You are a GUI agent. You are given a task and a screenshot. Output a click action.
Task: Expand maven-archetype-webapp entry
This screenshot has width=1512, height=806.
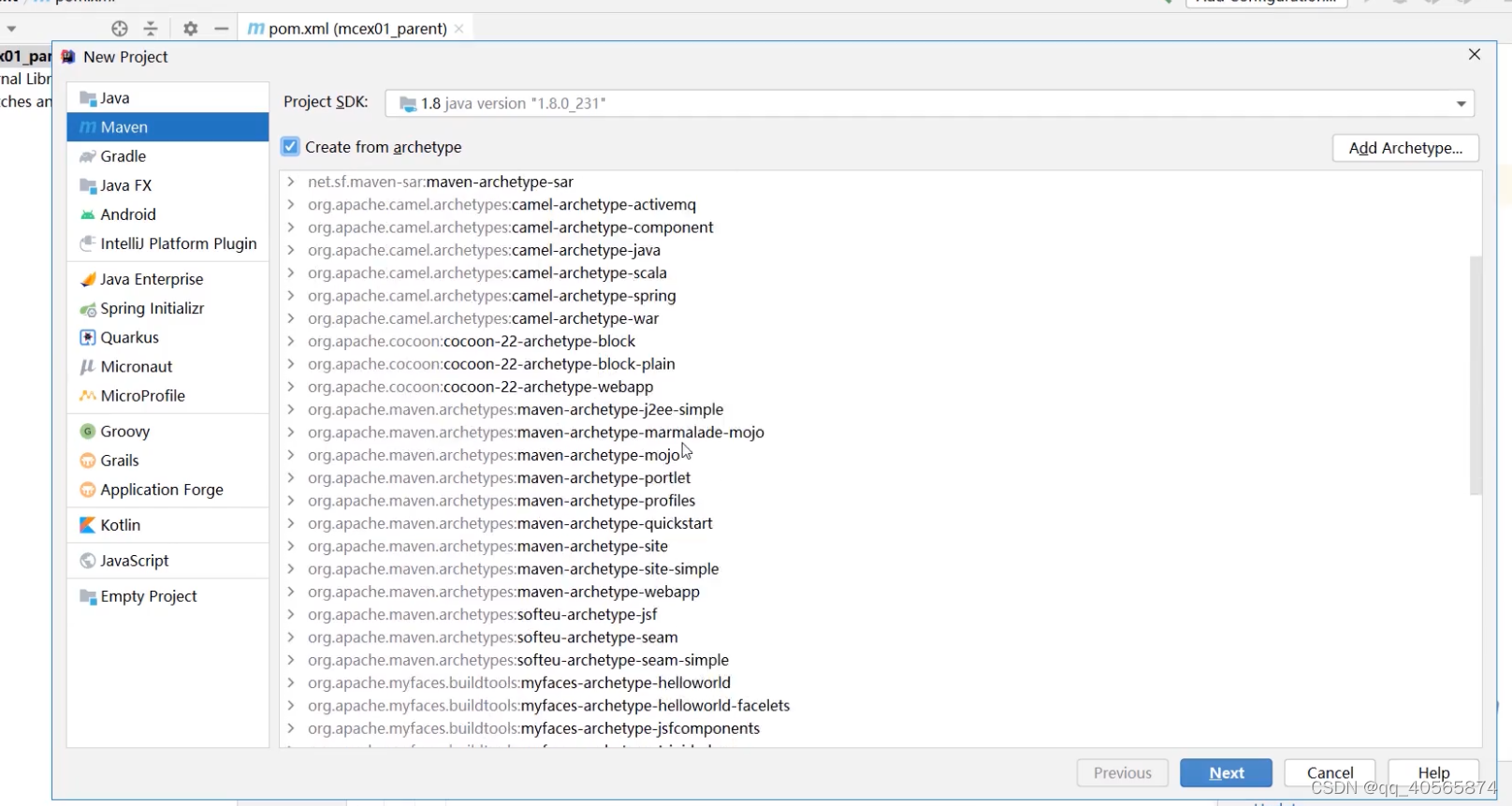click(x=291, y=592)
